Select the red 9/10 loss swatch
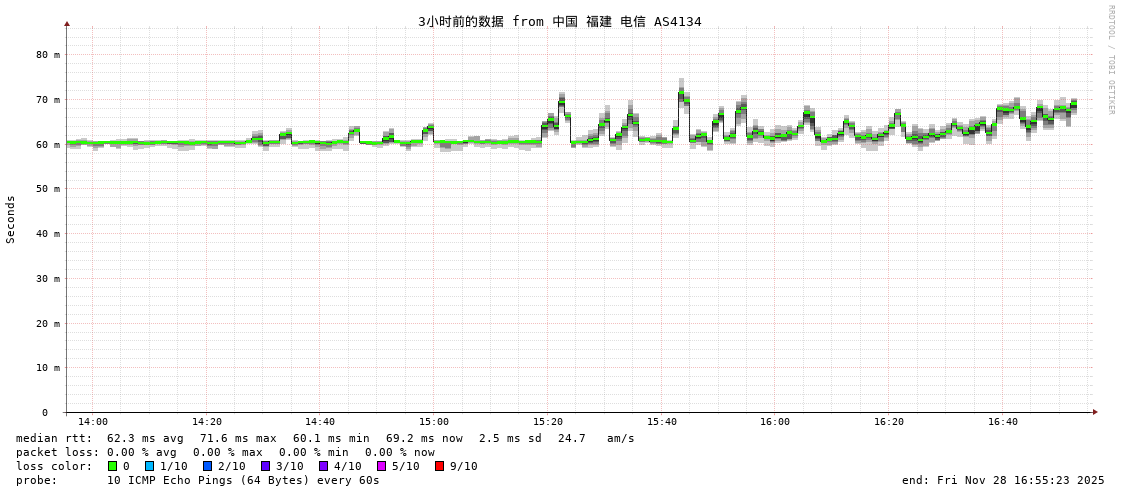Screen dimensions: 1121x494 pos(440,466)
